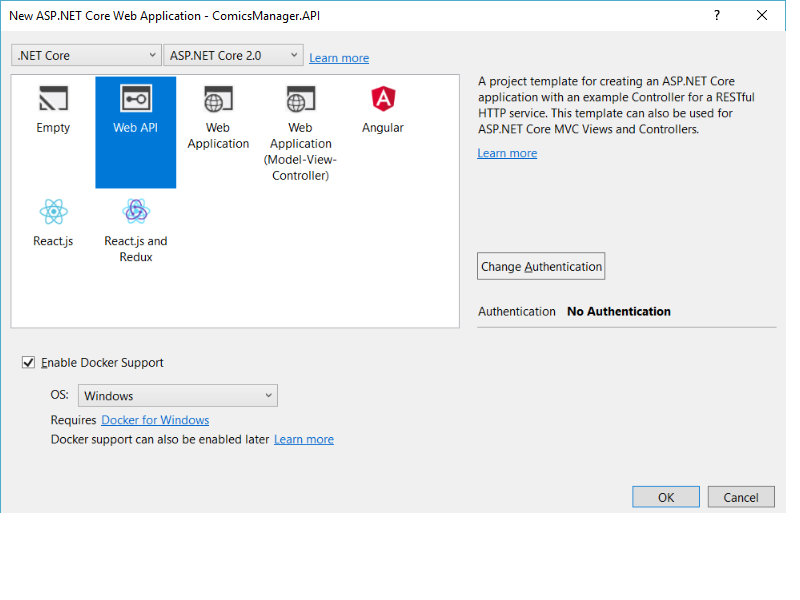Click Learn more link beside version dropdown
Screen dimensions: 800x600
[339, 58]
